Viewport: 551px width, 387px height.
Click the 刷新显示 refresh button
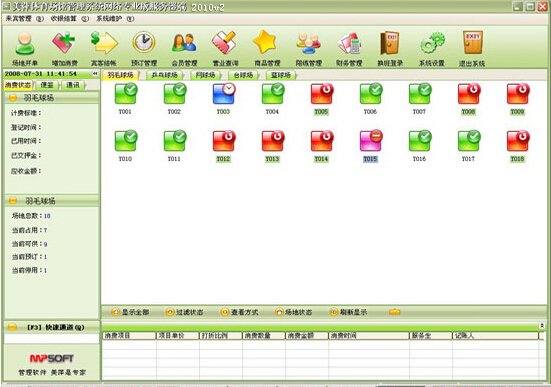[349, 312]
